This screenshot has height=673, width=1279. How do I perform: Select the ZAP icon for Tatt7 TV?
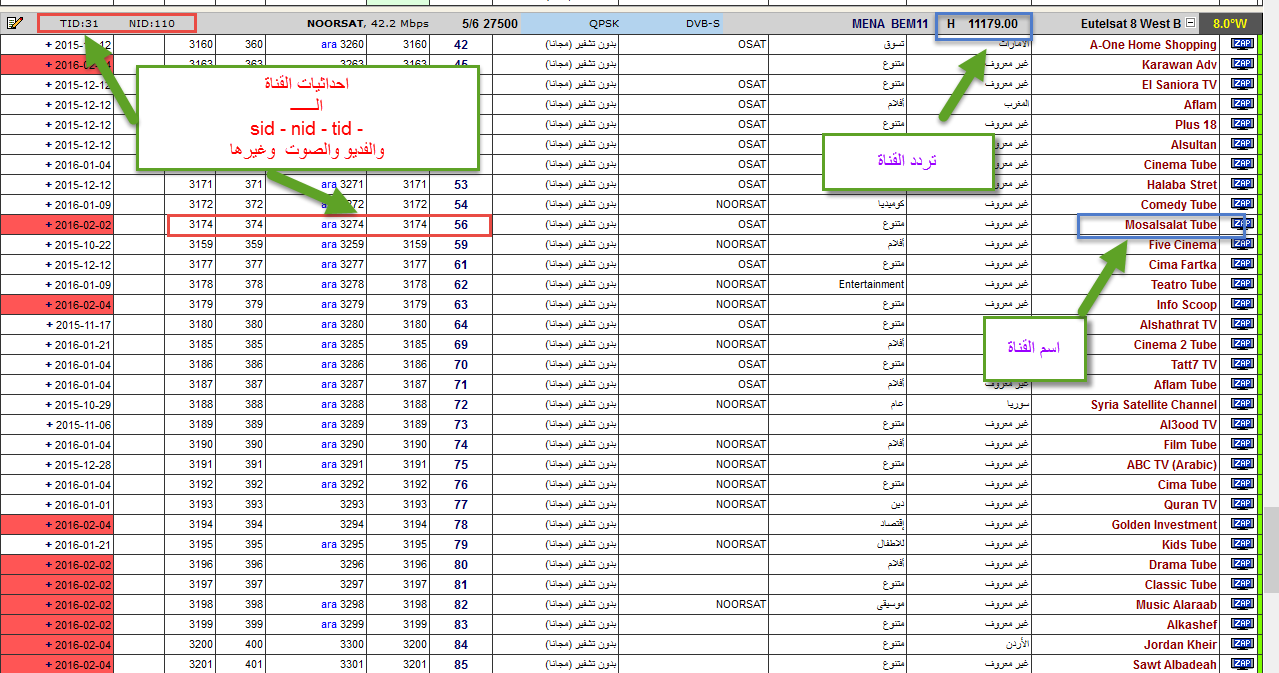tap(1241, 364)
